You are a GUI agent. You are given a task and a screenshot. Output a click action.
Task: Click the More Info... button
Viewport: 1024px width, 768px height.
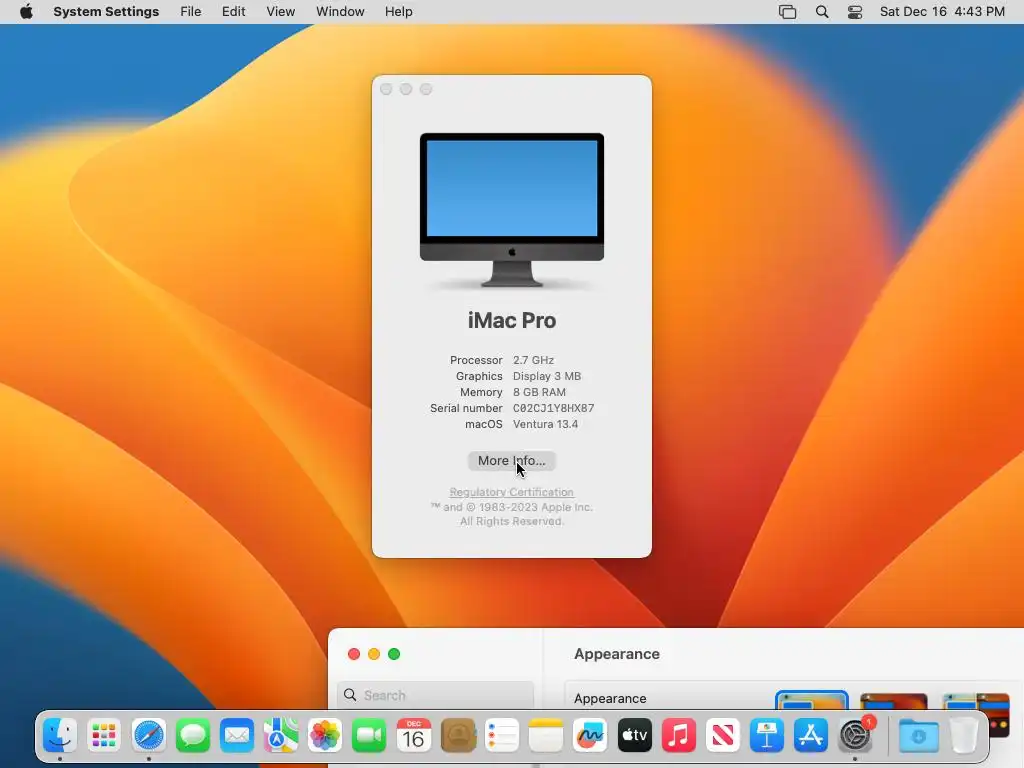[511, 460]
